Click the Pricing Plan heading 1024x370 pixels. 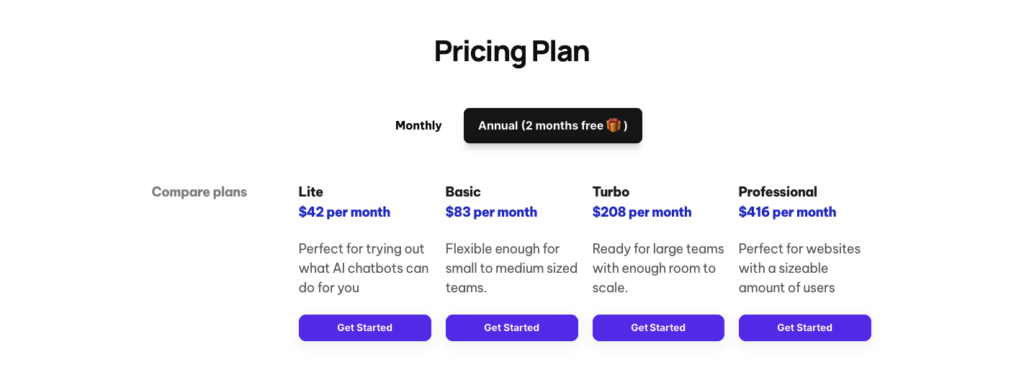click(512, 52)
